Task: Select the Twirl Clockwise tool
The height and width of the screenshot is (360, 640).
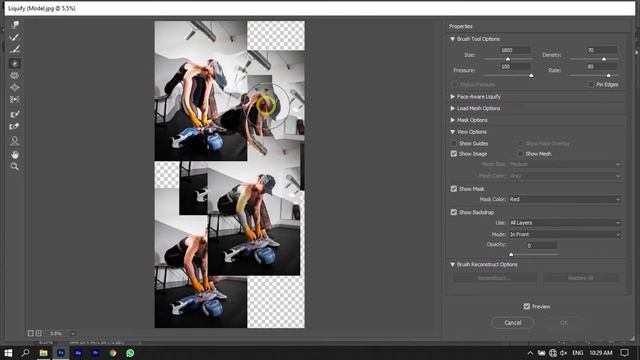Action: 15,63
